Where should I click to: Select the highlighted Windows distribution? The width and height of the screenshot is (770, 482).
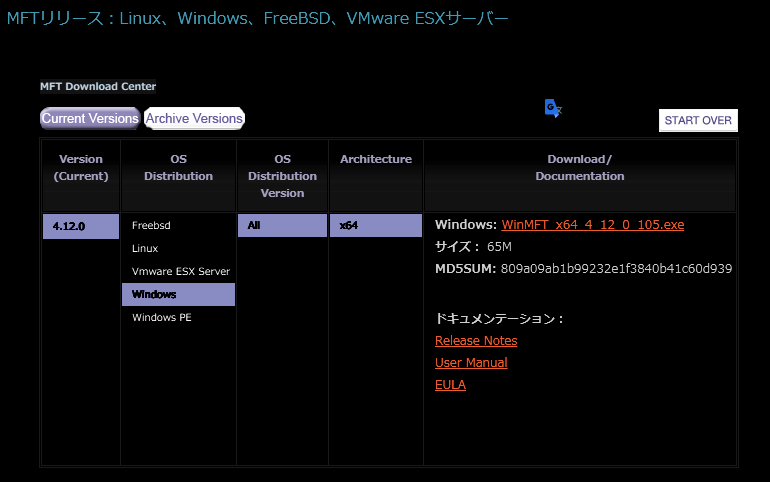[x=178, y=295]
